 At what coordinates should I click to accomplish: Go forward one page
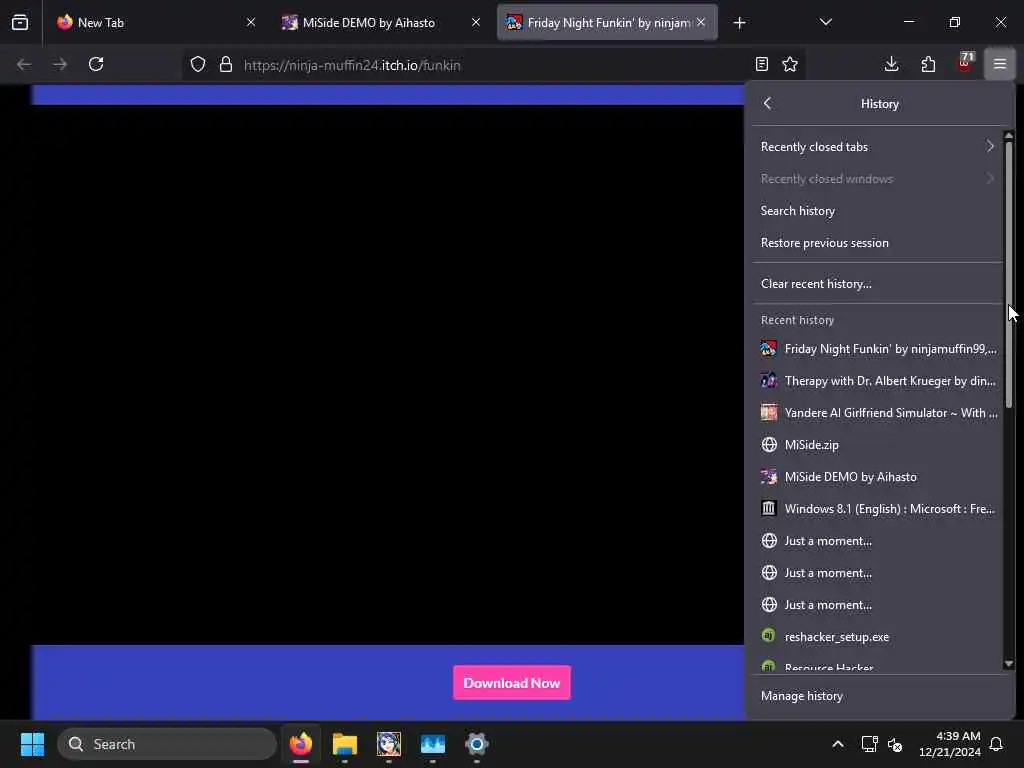coord(60,64)
